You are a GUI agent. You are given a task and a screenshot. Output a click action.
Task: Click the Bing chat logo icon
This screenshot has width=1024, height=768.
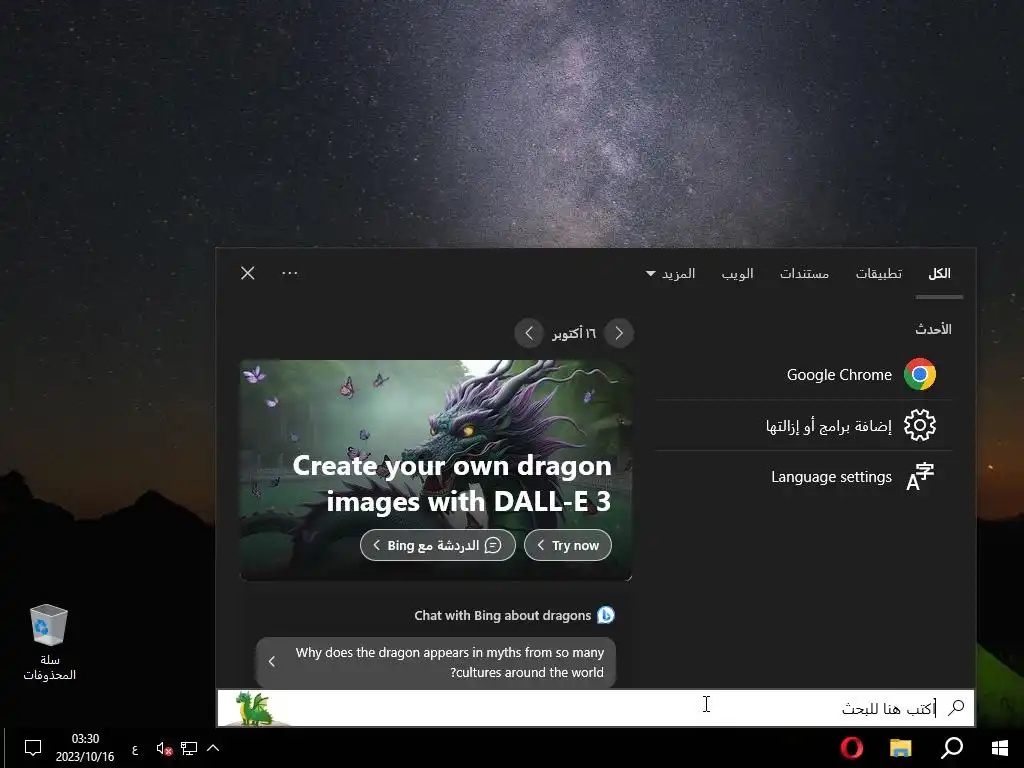tap(606, 615)
